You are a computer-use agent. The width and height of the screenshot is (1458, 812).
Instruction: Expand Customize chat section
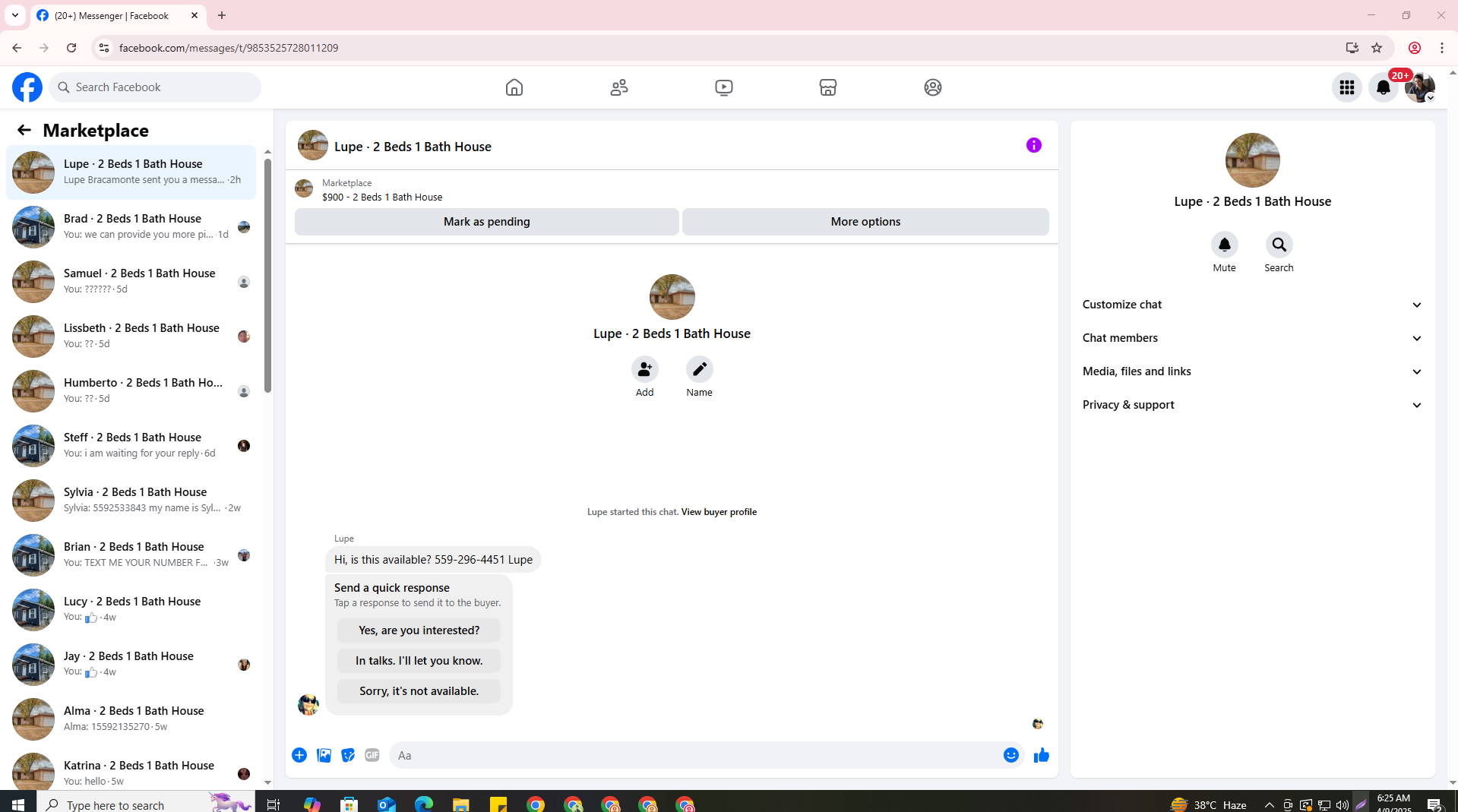pyautogui.click(x=1252, y=305)
